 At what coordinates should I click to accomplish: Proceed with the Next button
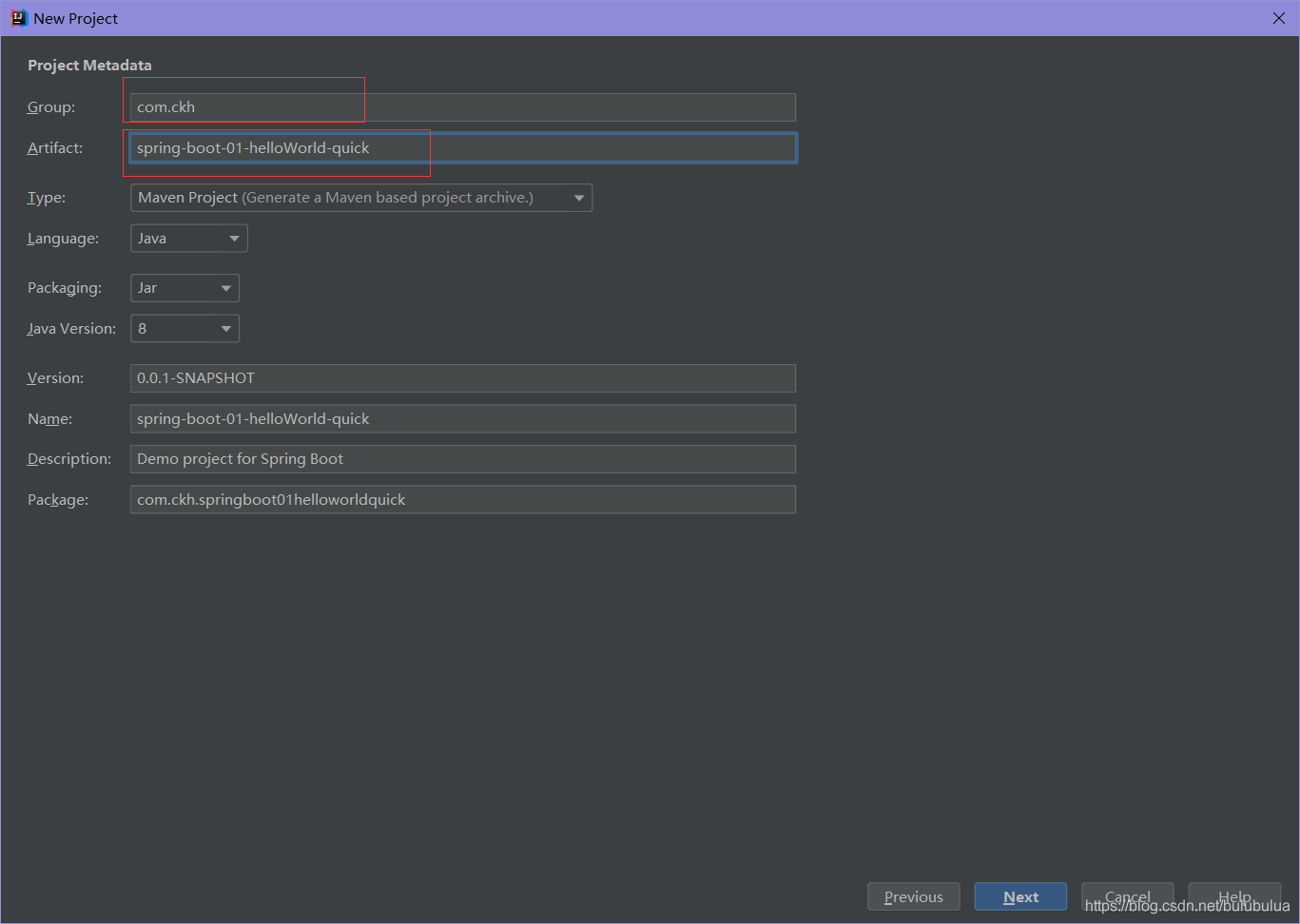1020,896
